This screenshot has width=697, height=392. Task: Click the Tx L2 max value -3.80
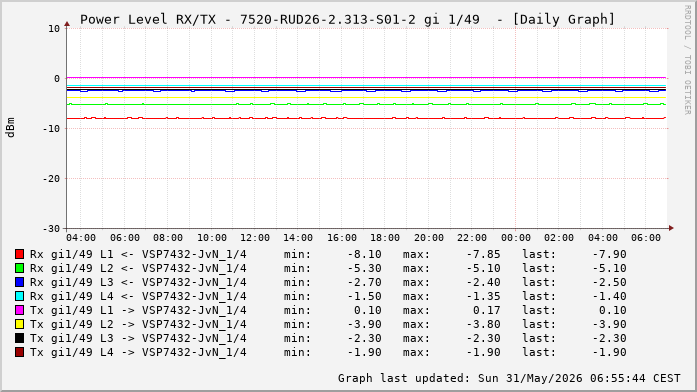484,324
